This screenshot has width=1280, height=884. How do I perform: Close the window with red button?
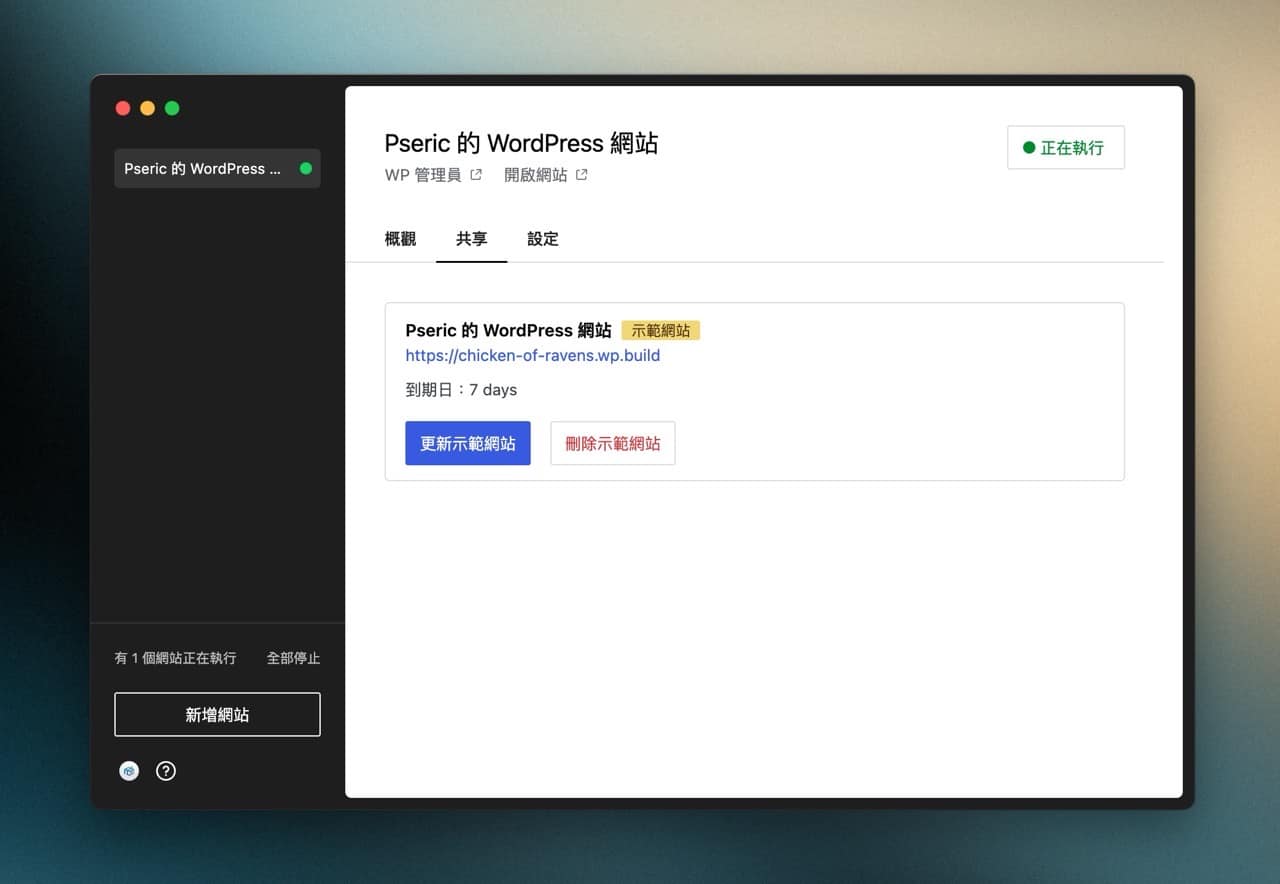click(123, 108)
